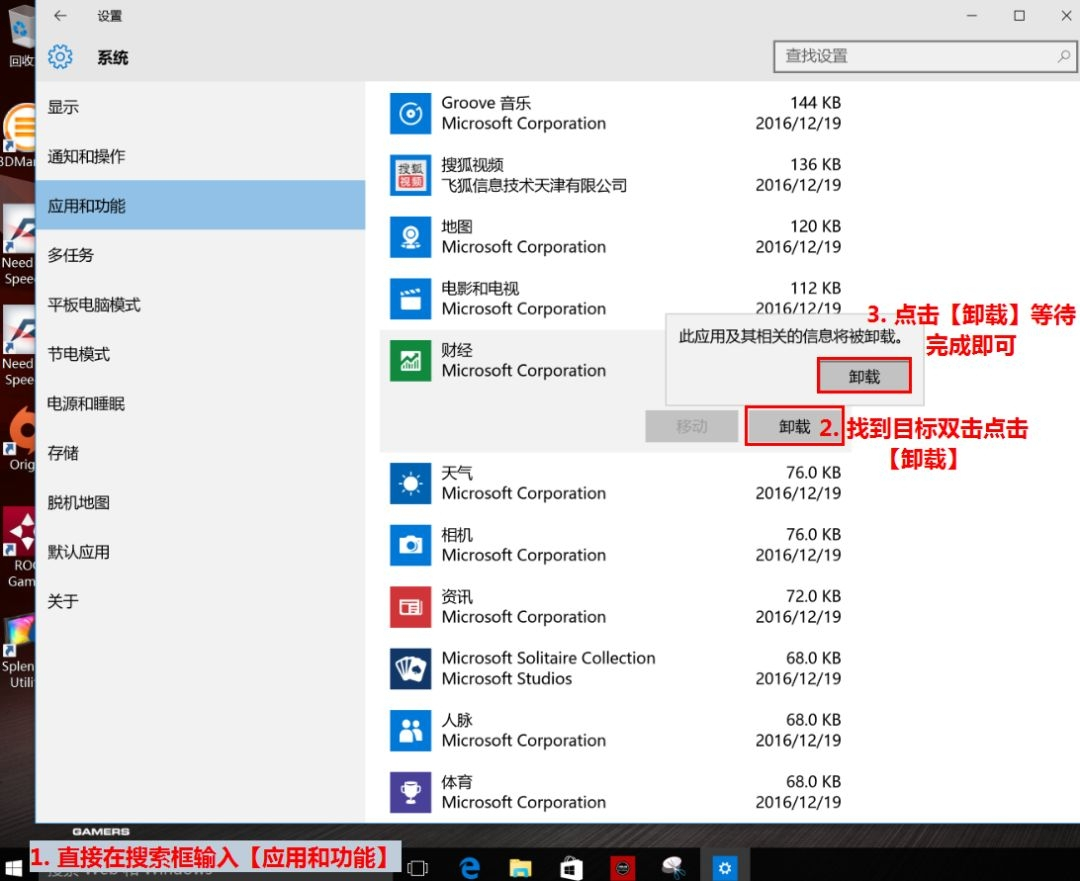The width and height of the screenshot is (1080, 881).
Task: Switch to 通知和操作 section
Action: coord(86,157)
